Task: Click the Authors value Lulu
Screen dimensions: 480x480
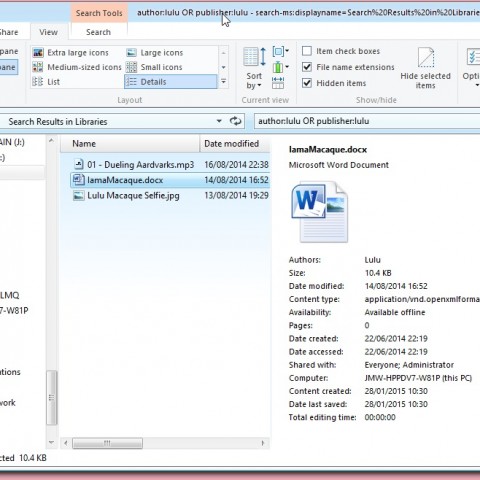Action: point(372,260)
